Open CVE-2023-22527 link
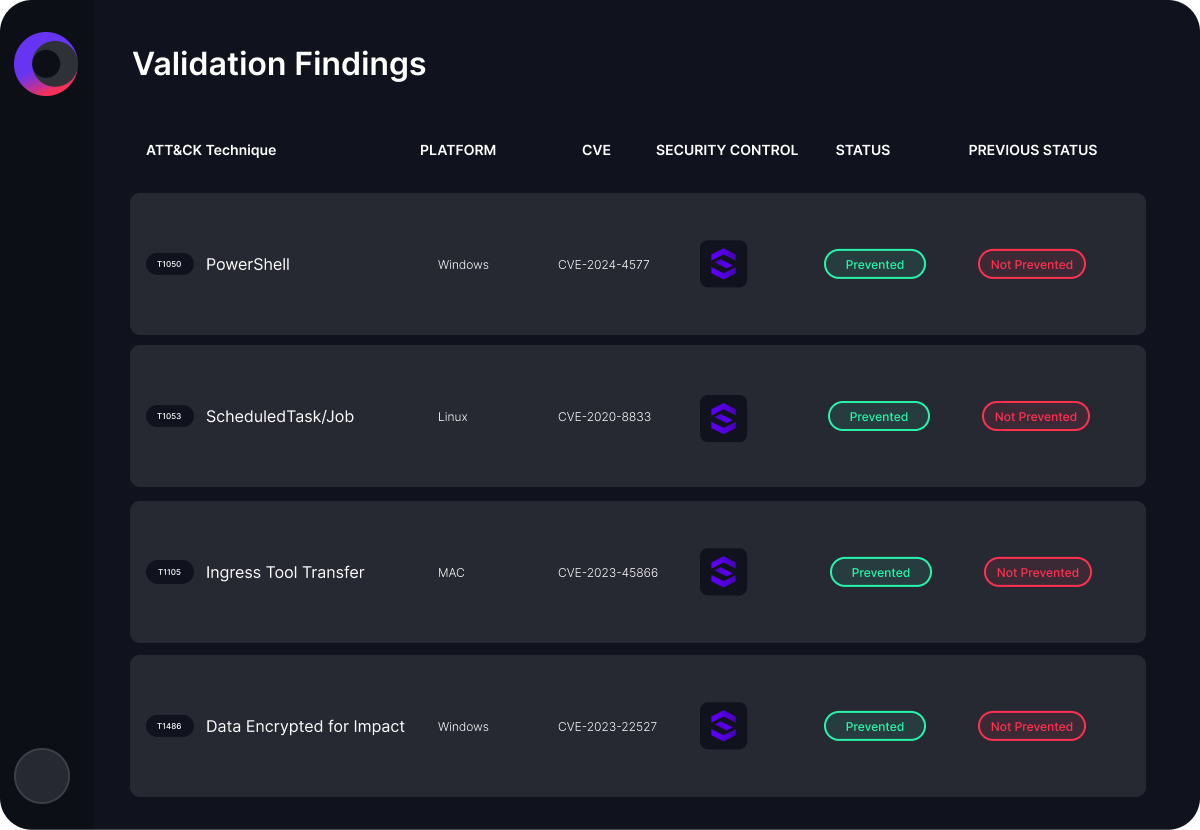 coord(608,727)
